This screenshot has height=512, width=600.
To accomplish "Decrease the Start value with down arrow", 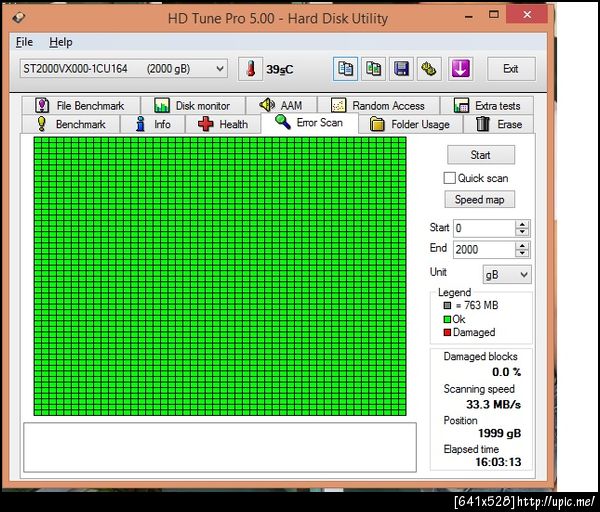I will 522,232.
